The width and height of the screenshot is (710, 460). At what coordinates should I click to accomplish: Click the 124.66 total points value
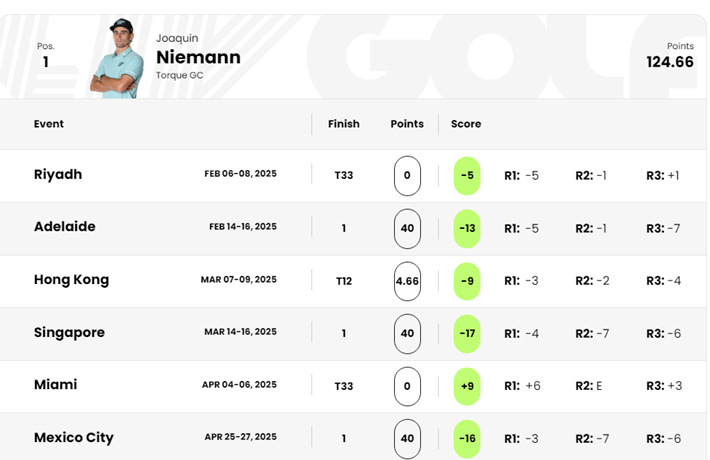(x=670, y=62)
